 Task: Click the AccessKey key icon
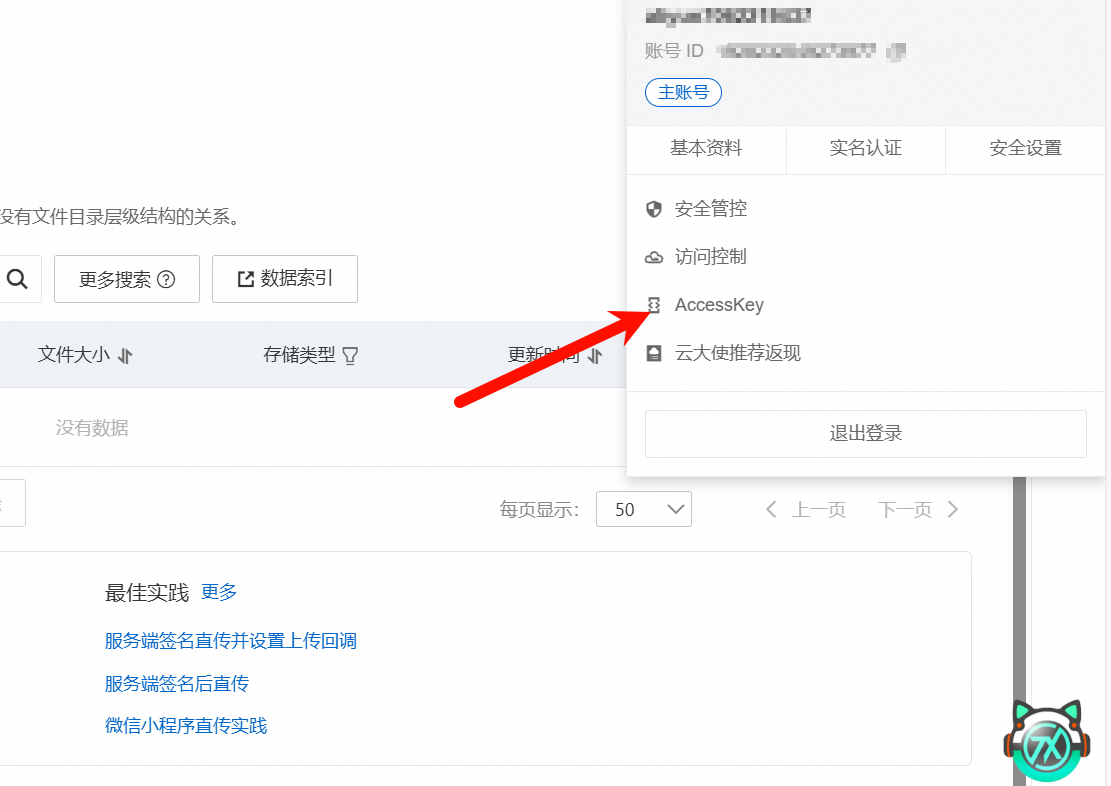(x=654, y=305)
